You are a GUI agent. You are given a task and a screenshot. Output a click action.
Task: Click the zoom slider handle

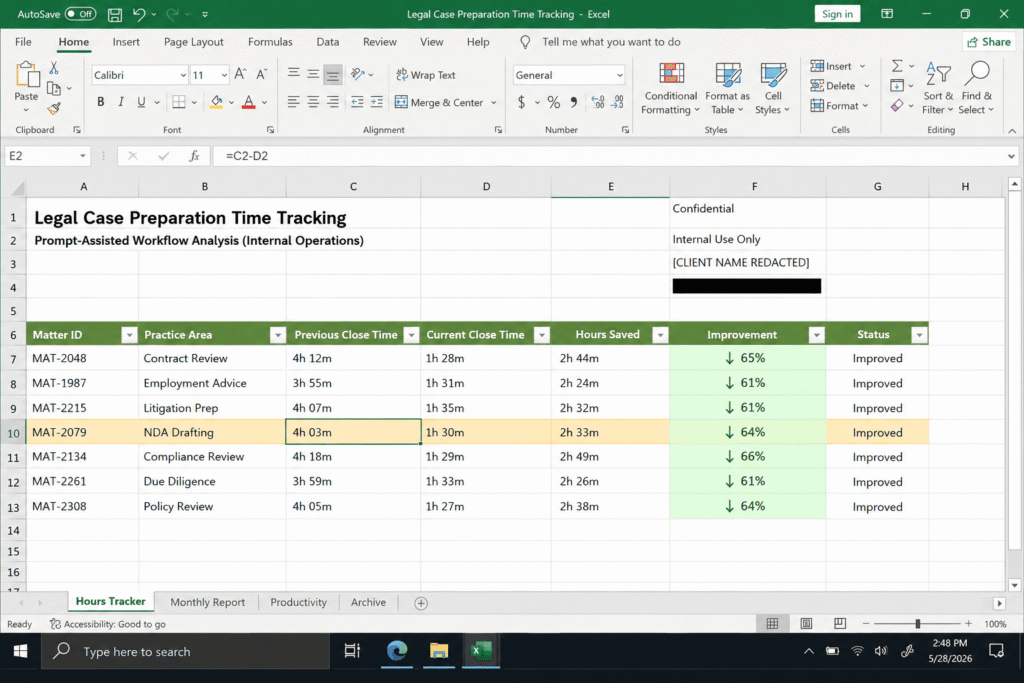[918, 624]
